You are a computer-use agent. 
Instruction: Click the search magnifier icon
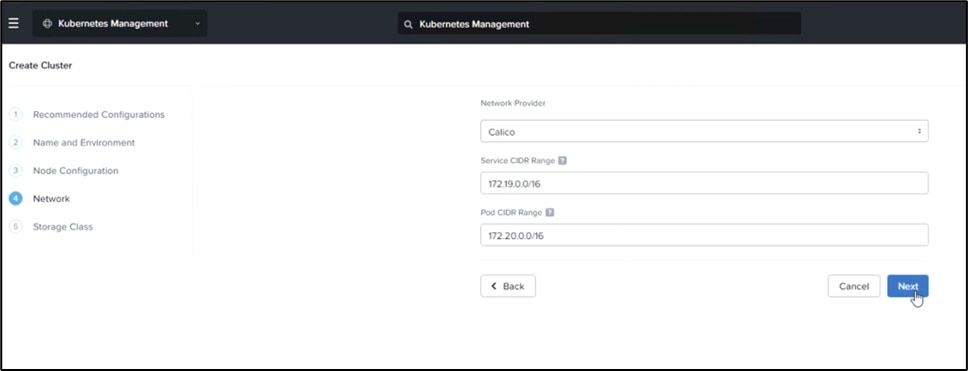pyautogui.click(x=408, y=25)
